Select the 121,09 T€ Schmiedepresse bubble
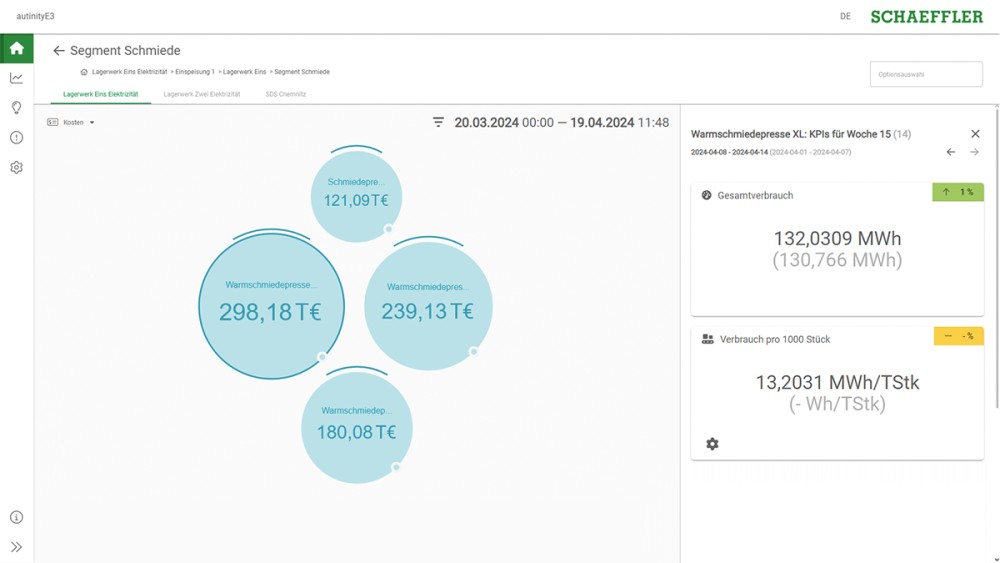This screenshot has height=563, width=1000. [x=356, y=196]
